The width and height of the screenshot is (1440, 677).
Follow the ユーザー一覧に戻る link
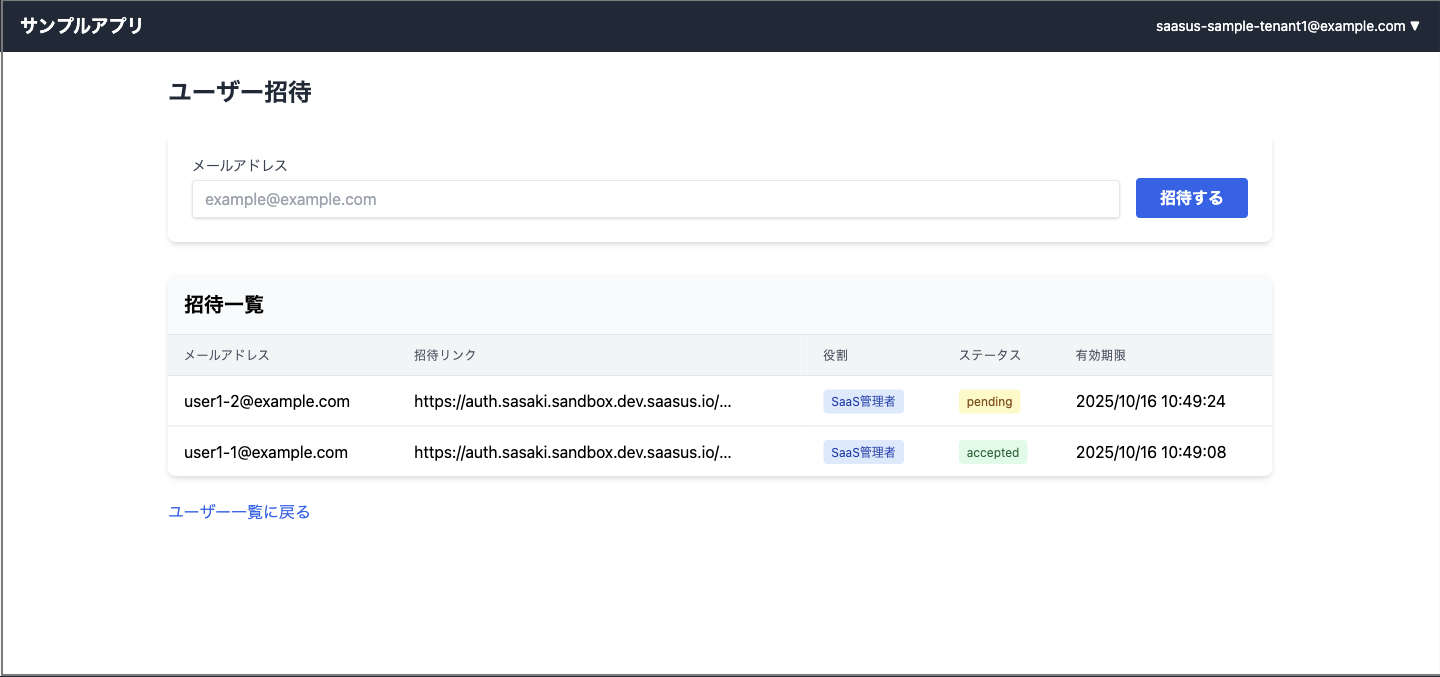tap(239, 512)
